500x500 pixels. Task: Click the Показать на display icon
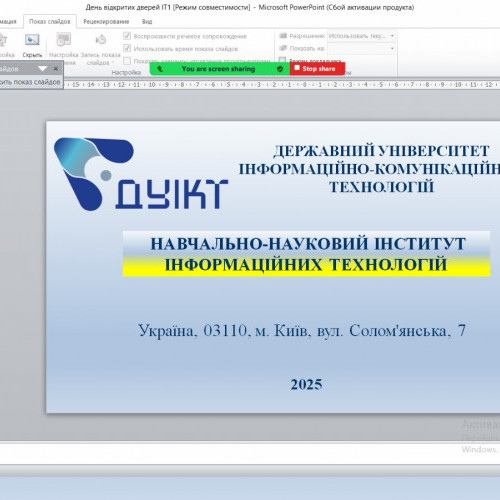click(x=283, y=48)
